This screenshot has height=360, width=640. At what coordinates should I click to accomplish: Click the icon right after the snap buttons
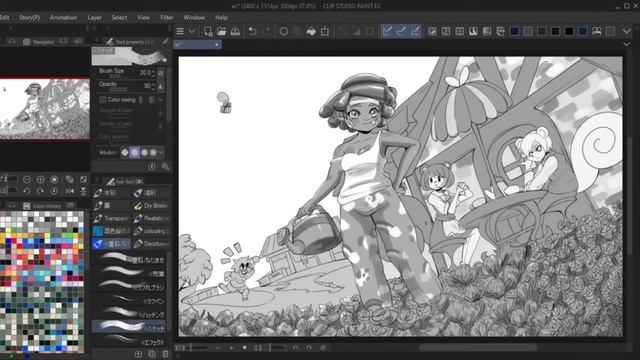(x=432, y=31)
